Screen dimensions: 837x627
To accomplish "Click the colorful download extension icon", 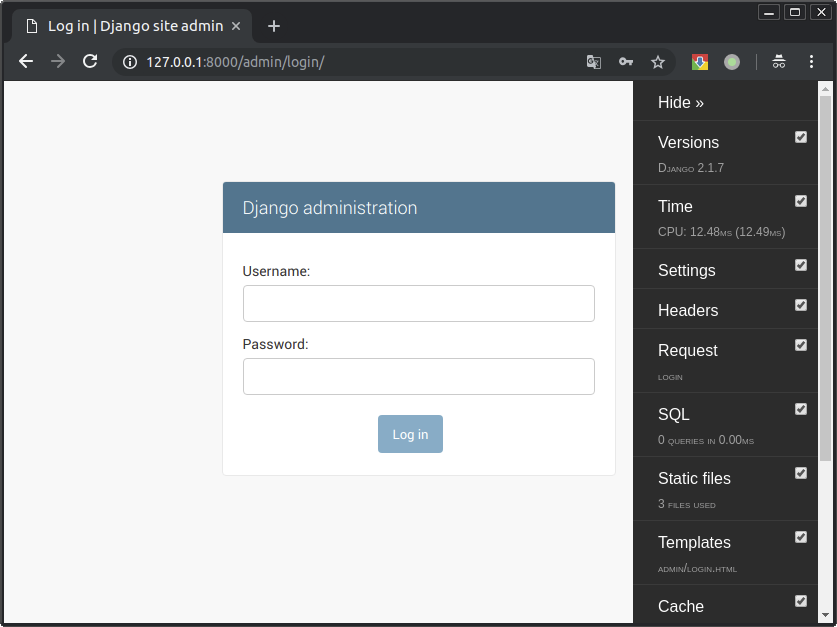I will pyautogui.click(x=700, y=62).
